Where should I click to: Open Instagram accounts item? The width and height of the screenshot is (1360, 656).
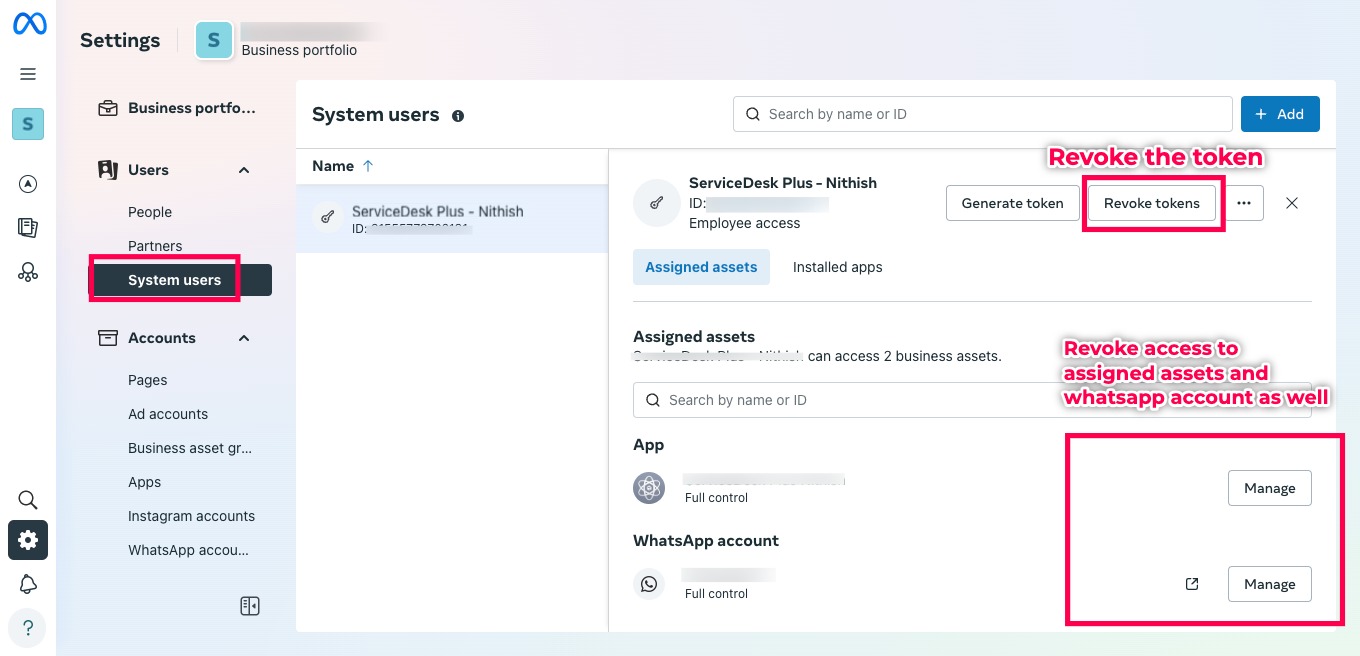[191, 516]
